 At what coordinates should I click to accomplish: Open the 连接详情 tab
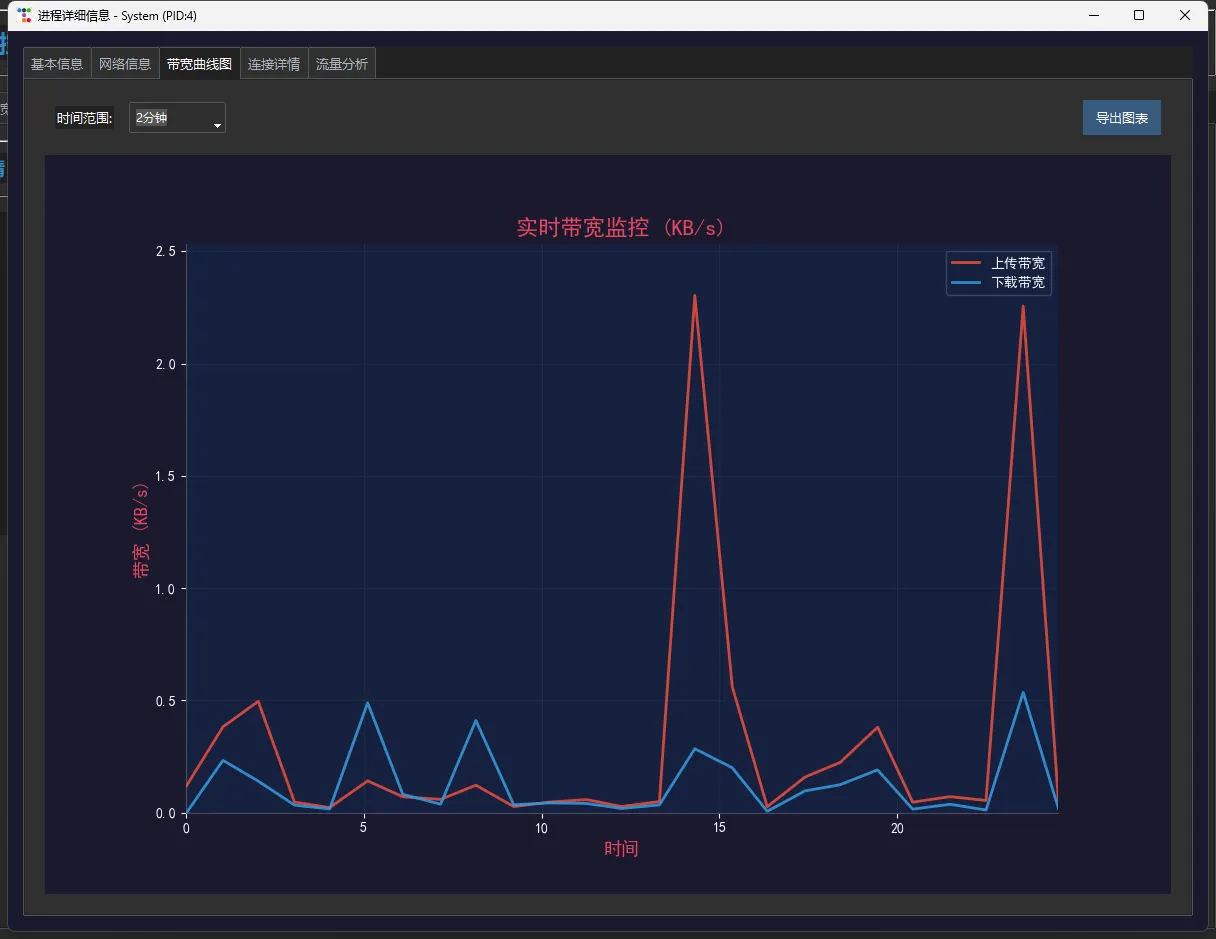click(x=274, y=63)
